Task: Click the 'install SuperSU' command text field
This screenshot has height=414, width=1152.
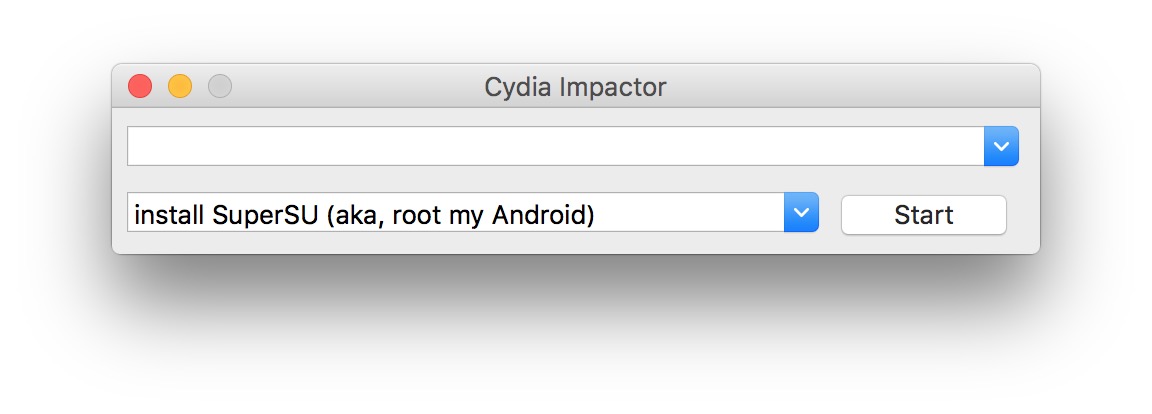Action: [x=455, y=213]
